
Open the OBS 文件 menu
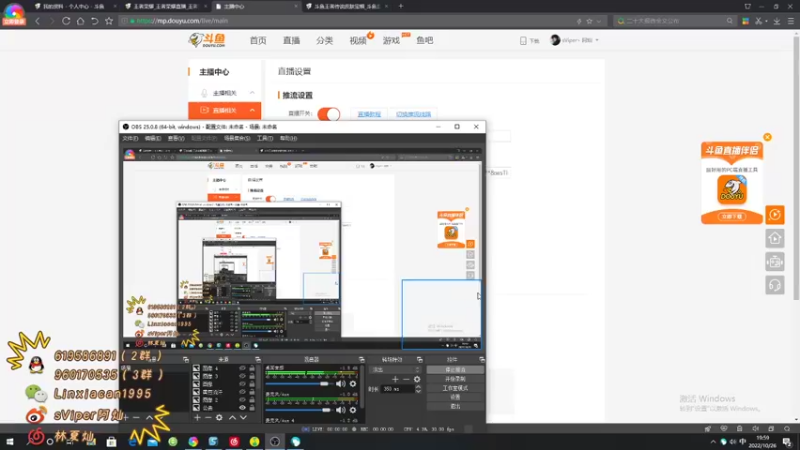(130, 138)
